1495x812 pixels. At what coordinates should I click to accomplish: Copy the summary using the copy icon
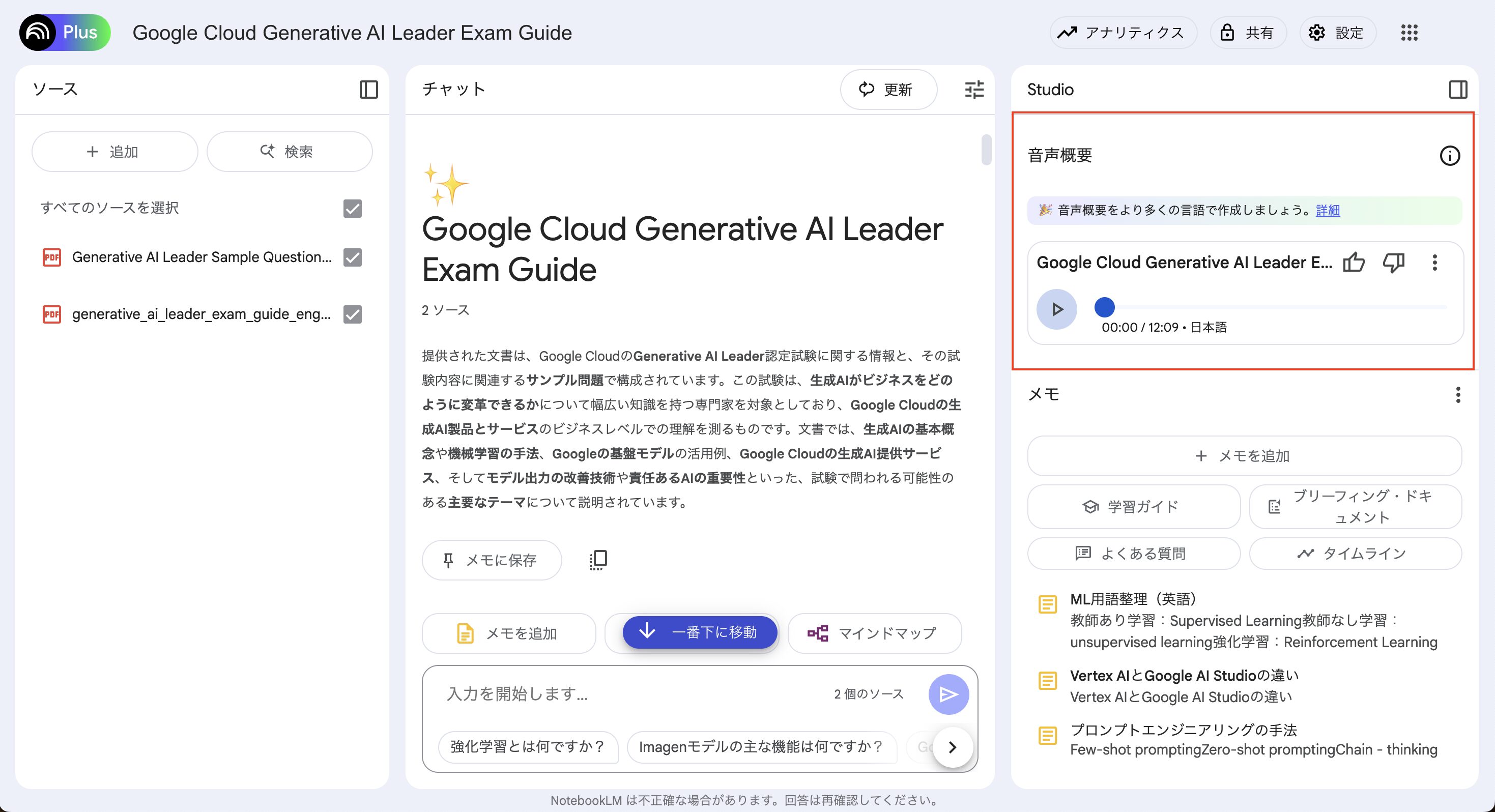click(598, 560)
